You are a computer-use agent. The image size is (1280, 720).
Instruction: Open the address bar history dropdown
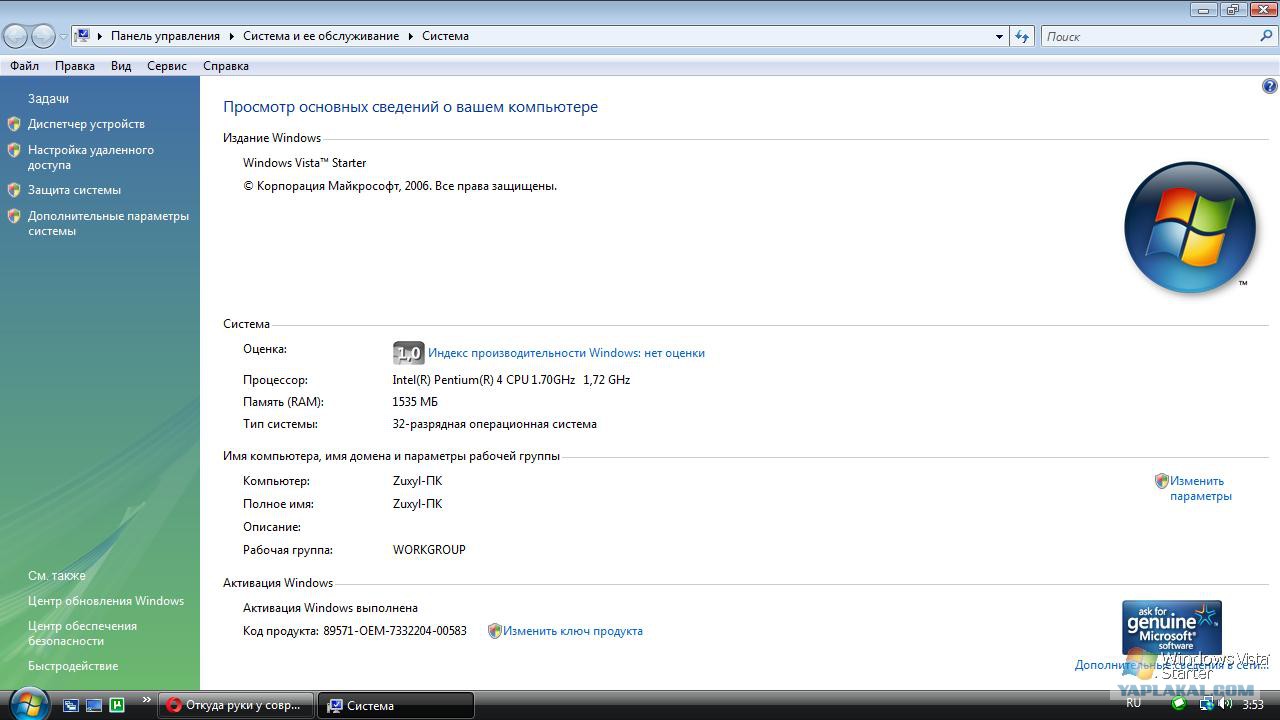(999, 37)
